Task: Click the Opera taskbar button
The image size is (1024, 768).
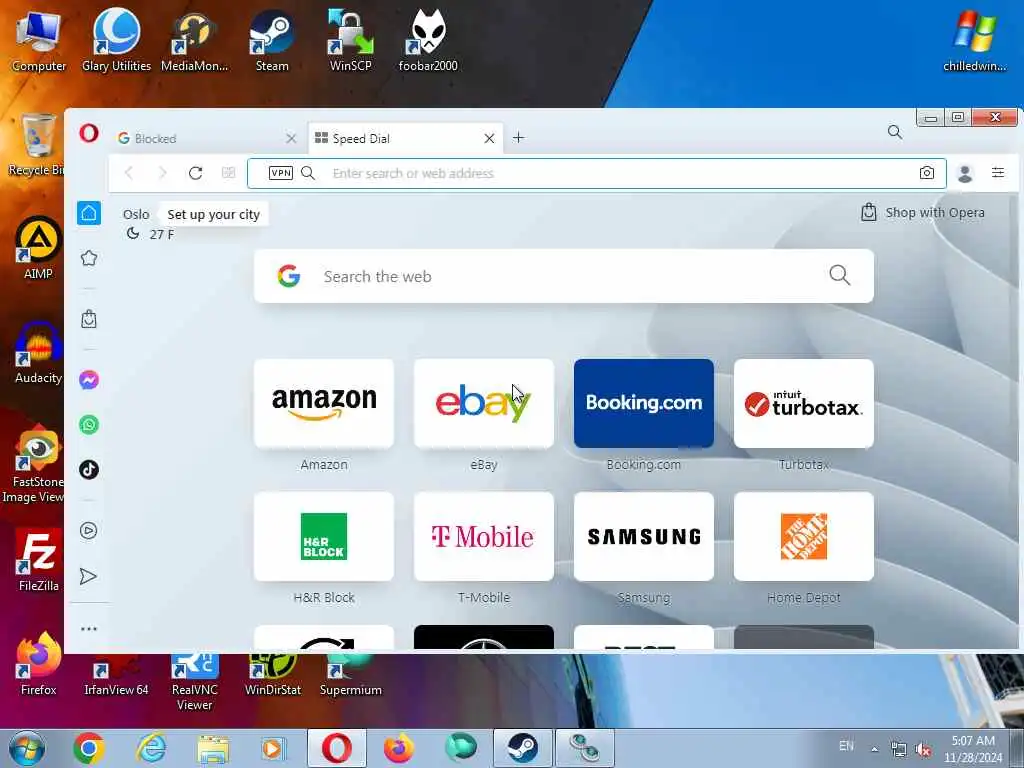Action: [336, 748]
